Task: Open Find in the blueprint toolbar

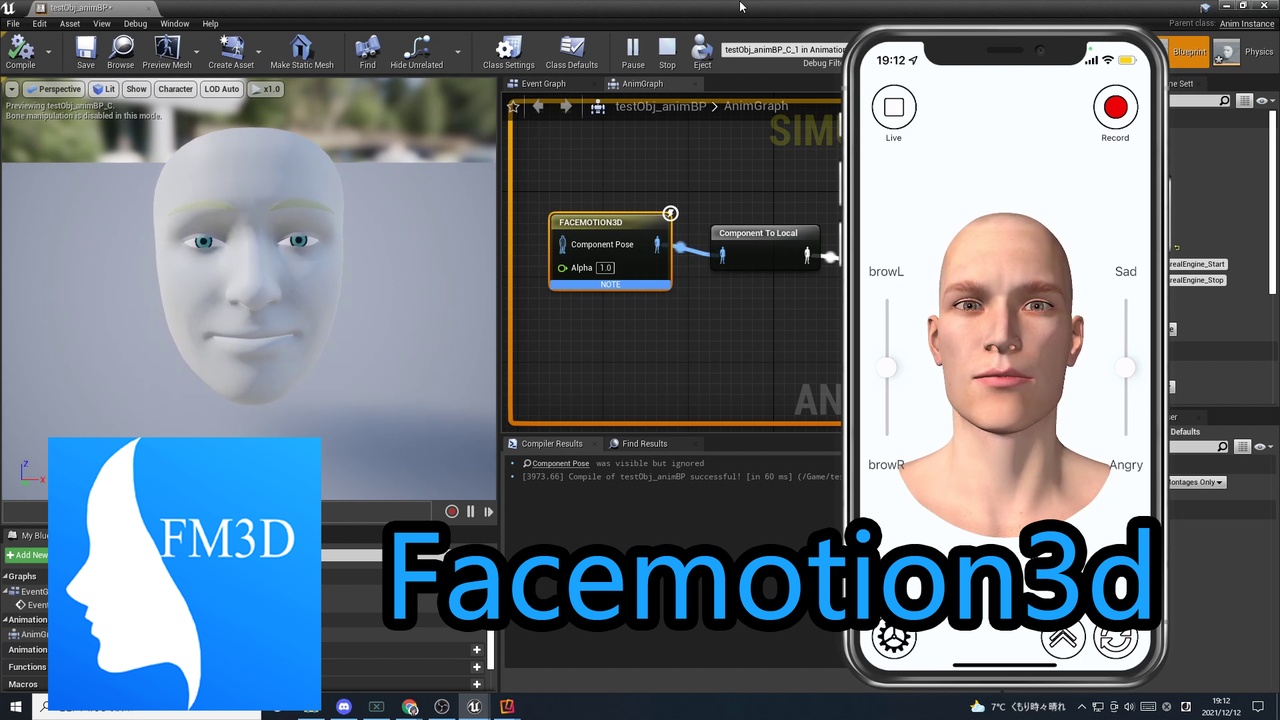Action: (368, 52)
